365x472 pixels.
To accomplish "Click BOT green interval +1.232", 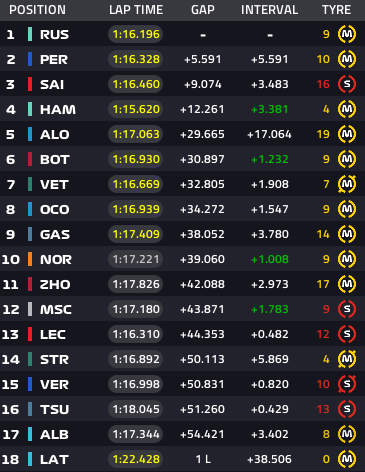I will [269, 159].
